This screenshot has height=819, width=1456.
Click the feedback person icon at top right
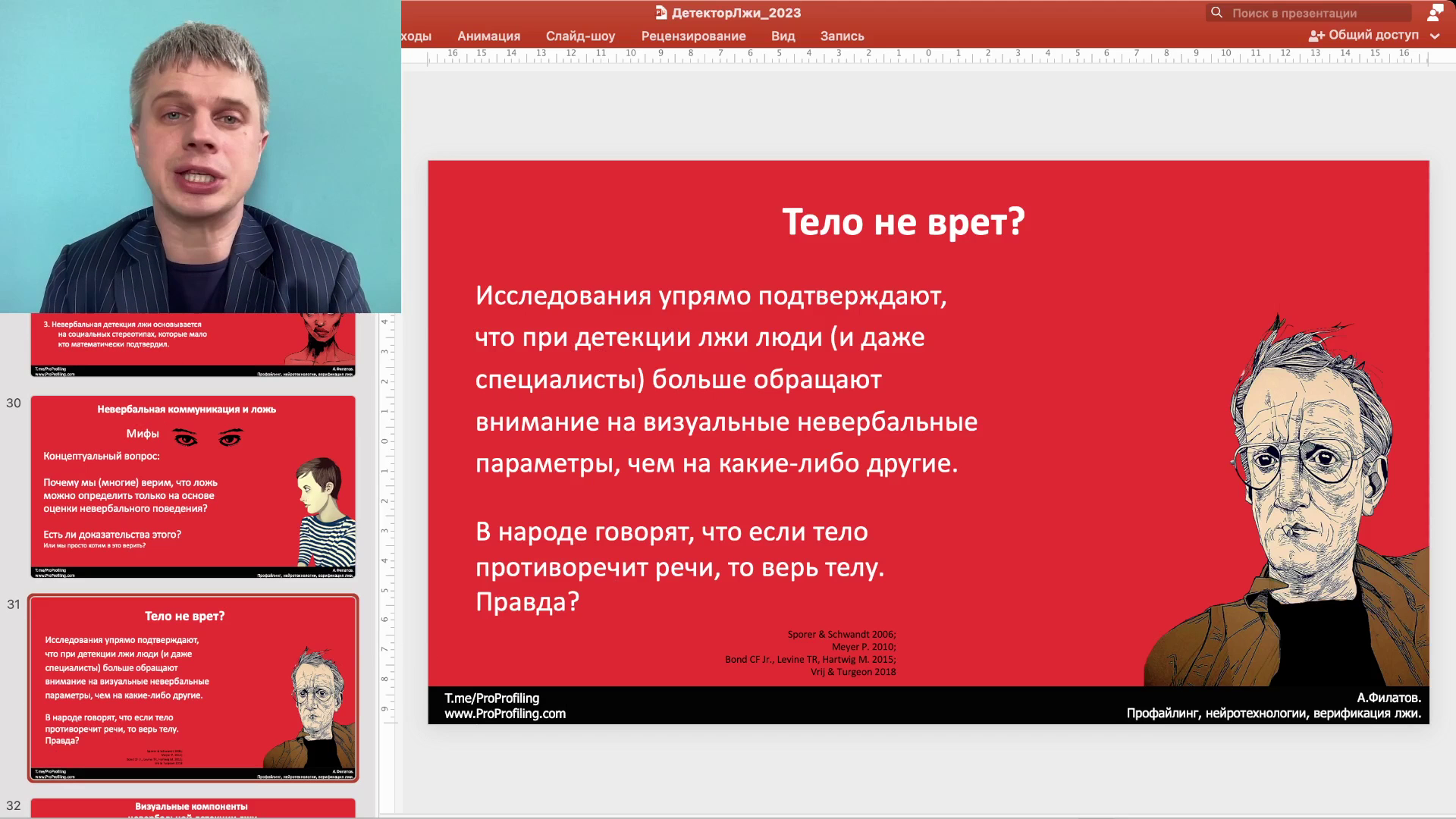(x=1435, y=12)
